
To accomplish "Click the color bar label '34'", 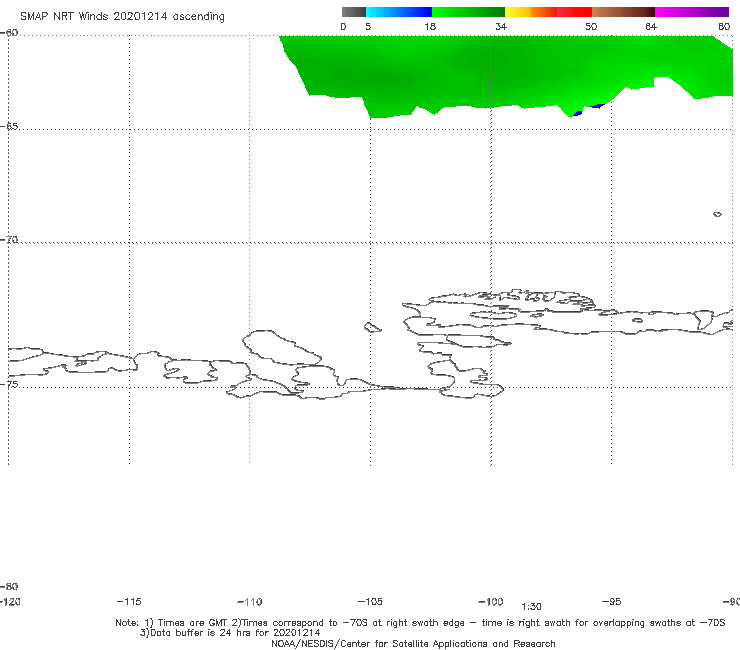I will click(501, 27).
